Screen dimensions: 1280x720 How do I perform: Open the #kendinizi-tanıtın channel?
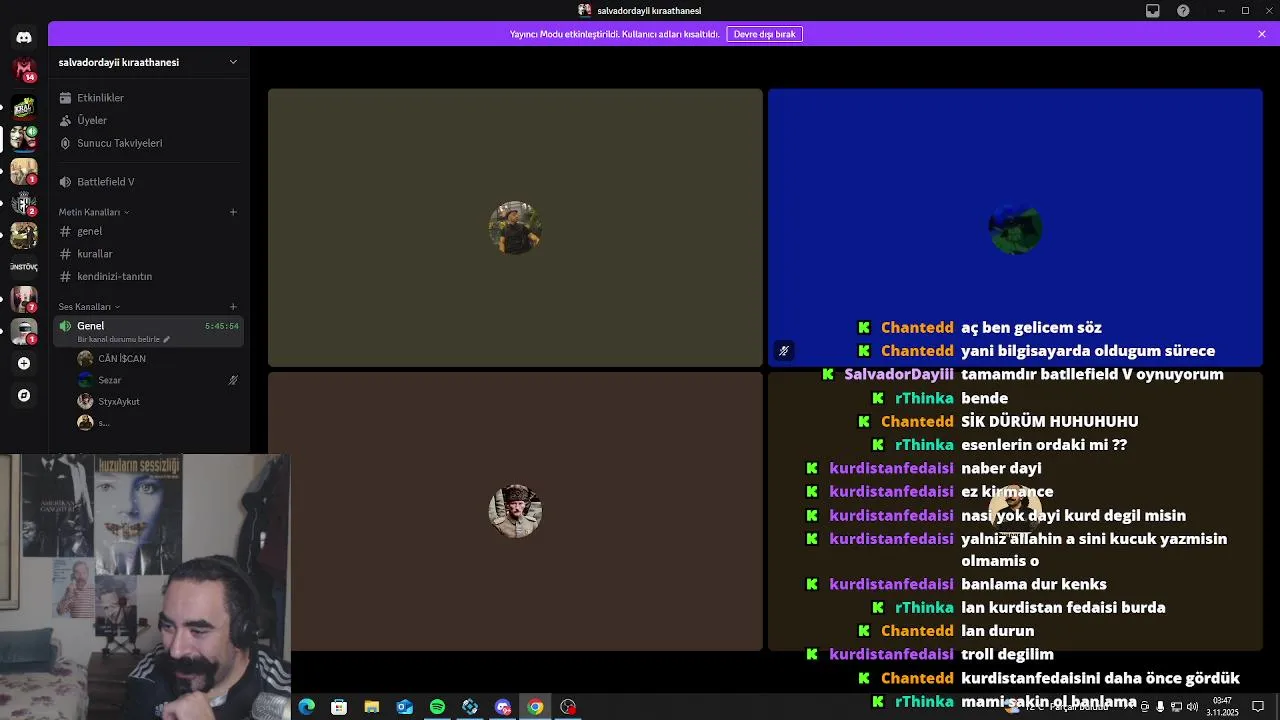coord(147,276)
